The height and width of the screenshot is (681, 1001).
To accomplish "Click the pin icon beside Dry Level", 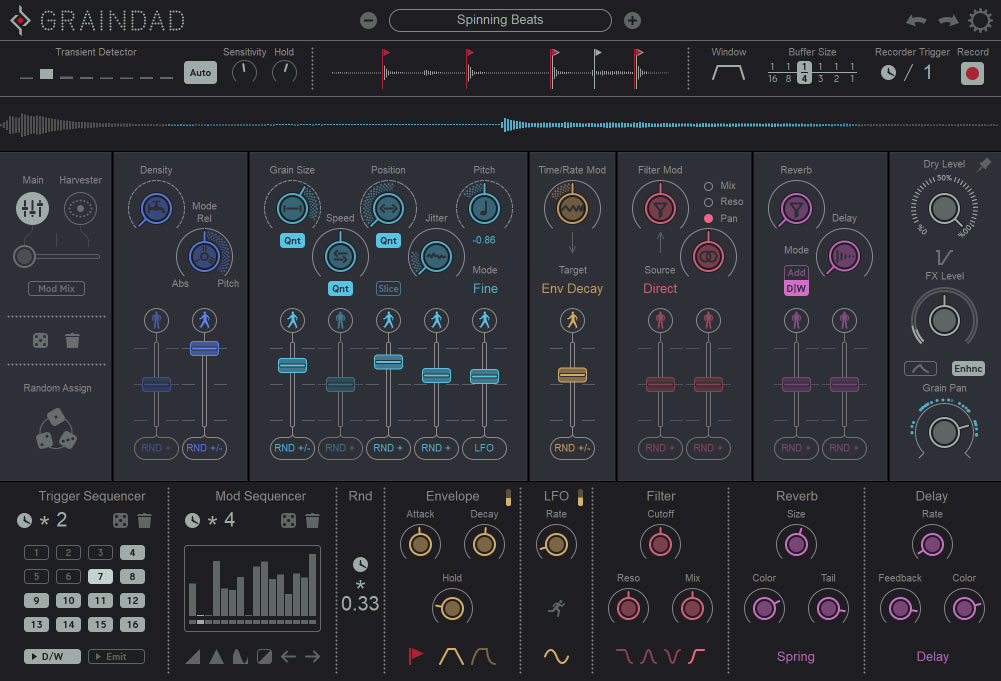I will coord(984,165).
